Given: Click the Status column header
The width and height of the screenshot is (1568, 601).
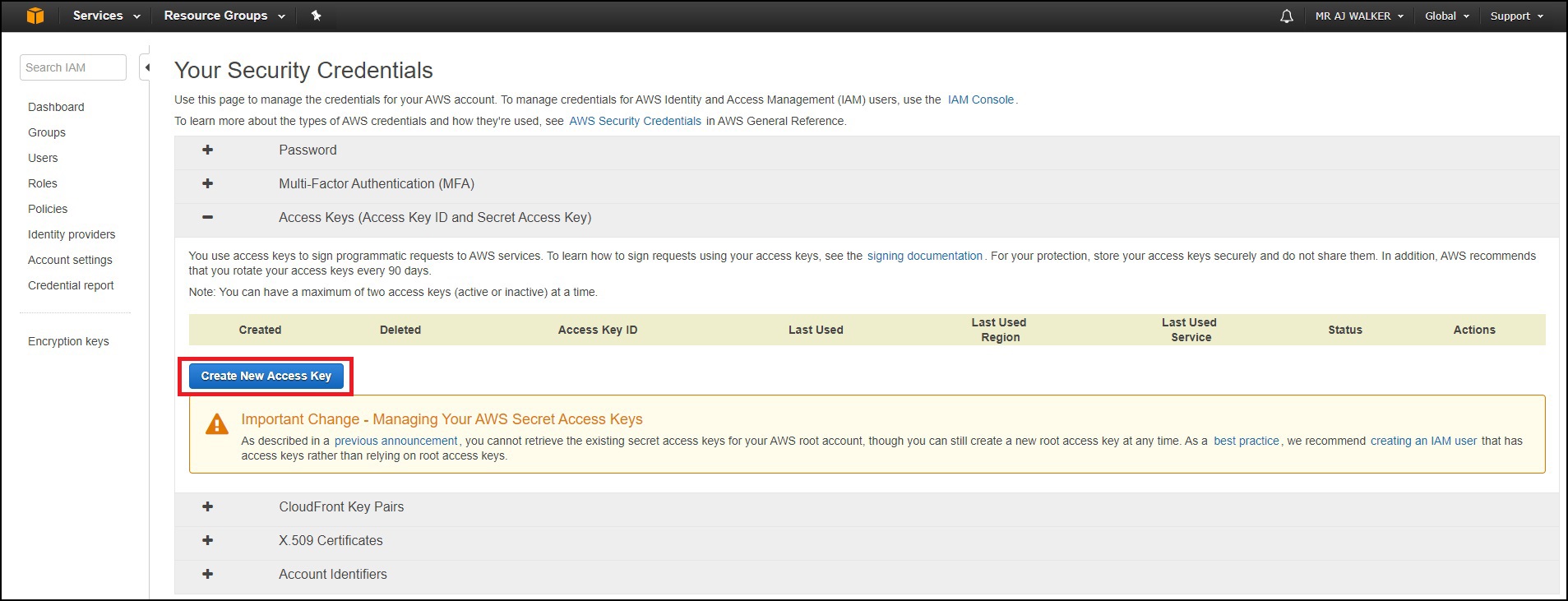Looking at the screenshot, I should tap(1345, 330).
